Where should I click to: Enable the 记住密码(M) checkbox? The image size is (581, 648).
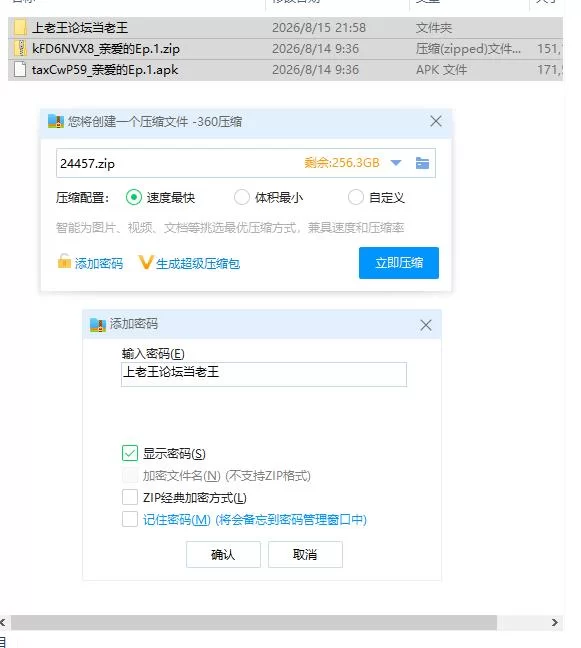[130, 519]
